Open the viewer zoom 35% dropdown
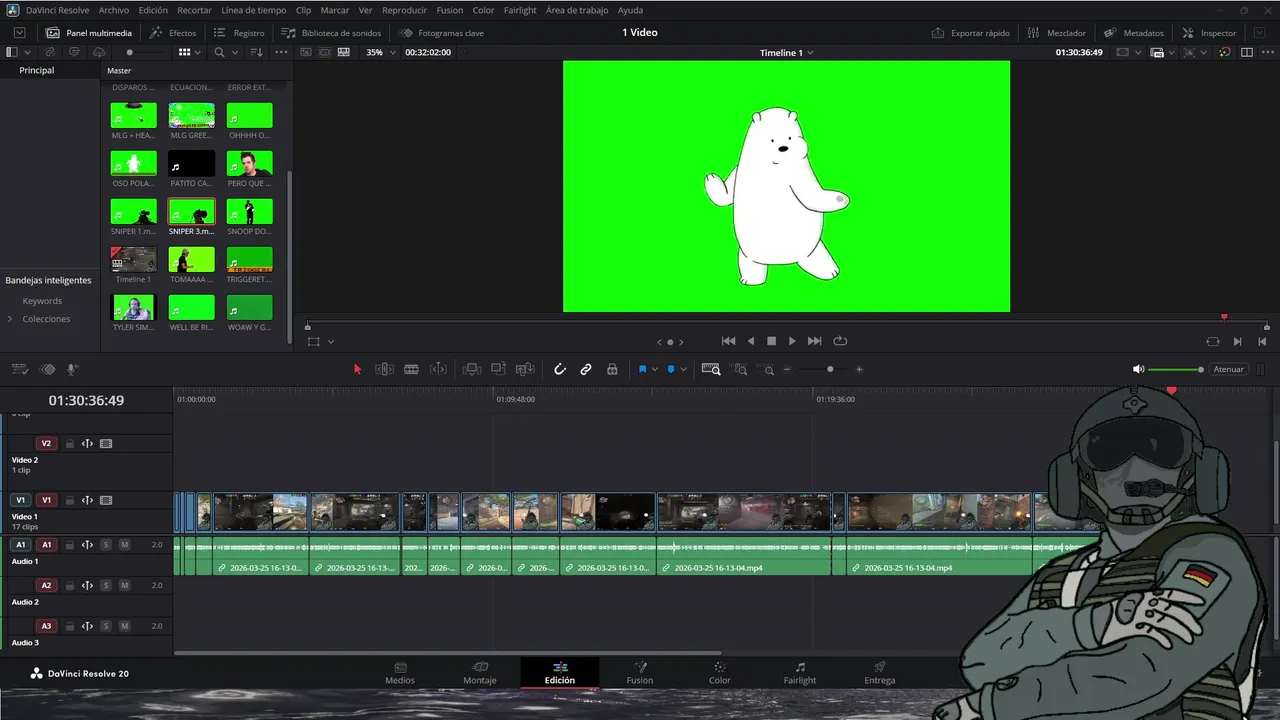1280x720 pixels. tap(381, 52)
